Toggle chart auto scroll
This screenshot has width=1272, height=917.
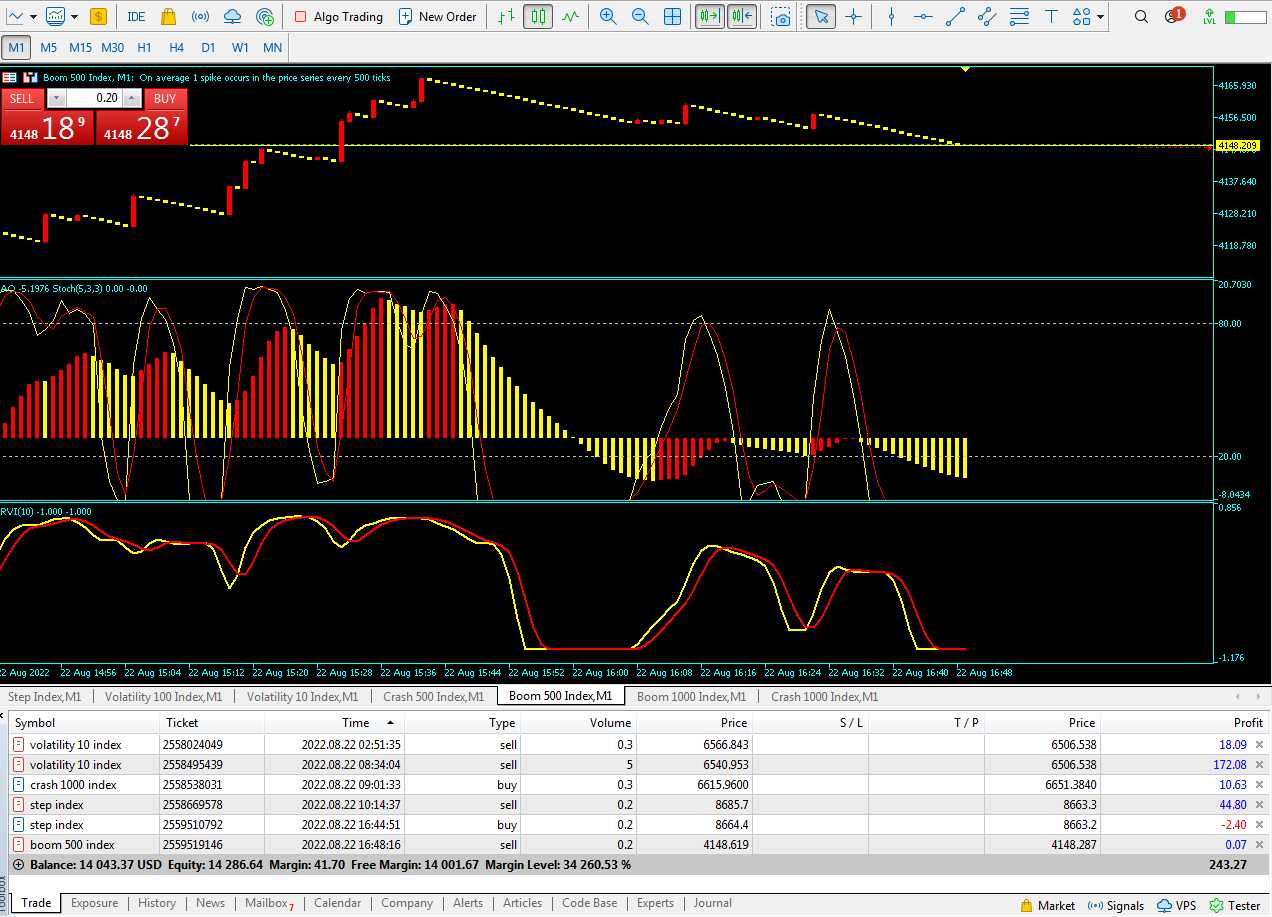(710, 16)
